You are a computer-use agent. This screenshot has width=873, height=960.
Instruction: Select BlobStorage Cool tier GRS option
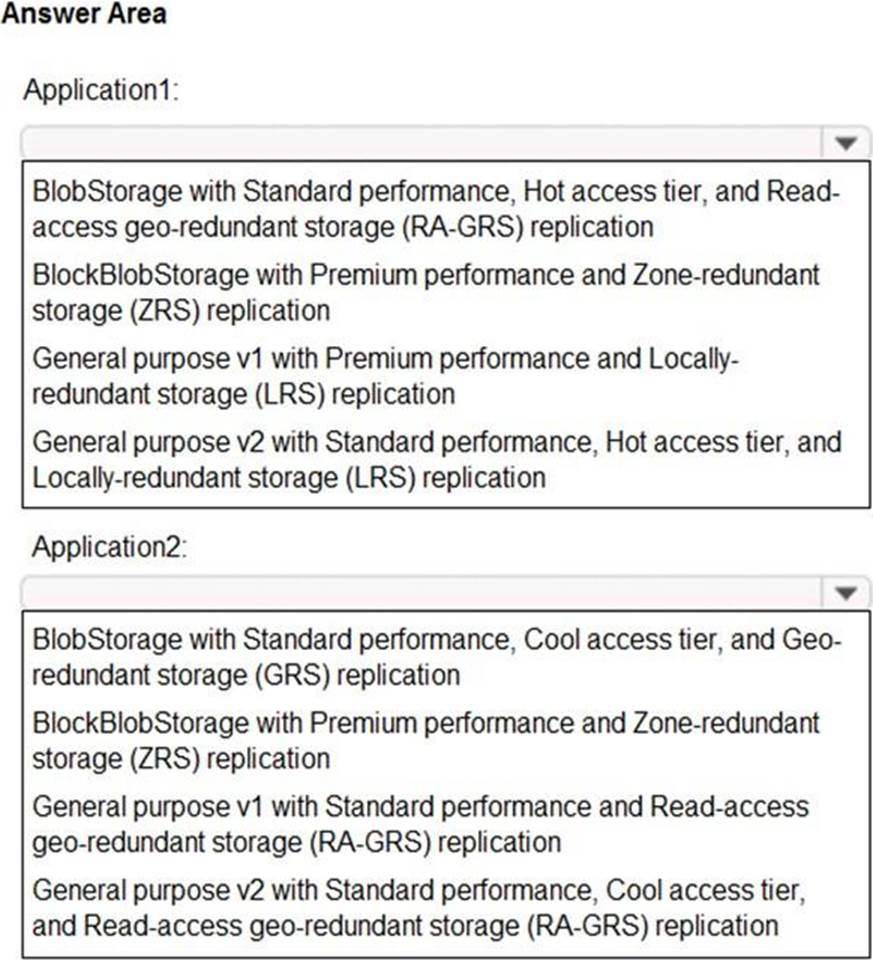tap(437, 657)
